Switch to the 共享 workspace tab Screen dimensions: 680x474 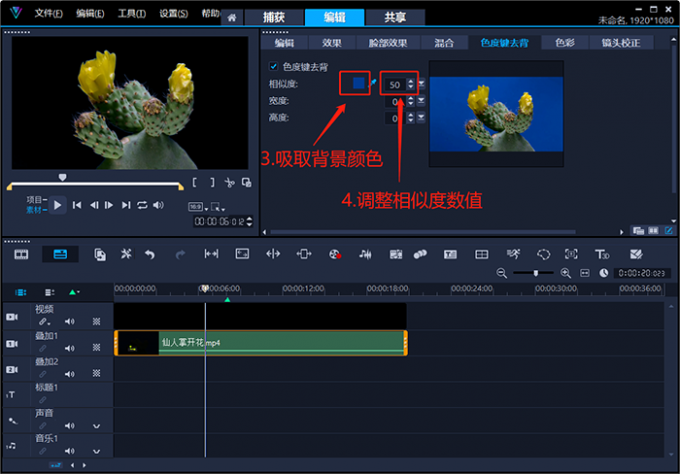(395, 17)
